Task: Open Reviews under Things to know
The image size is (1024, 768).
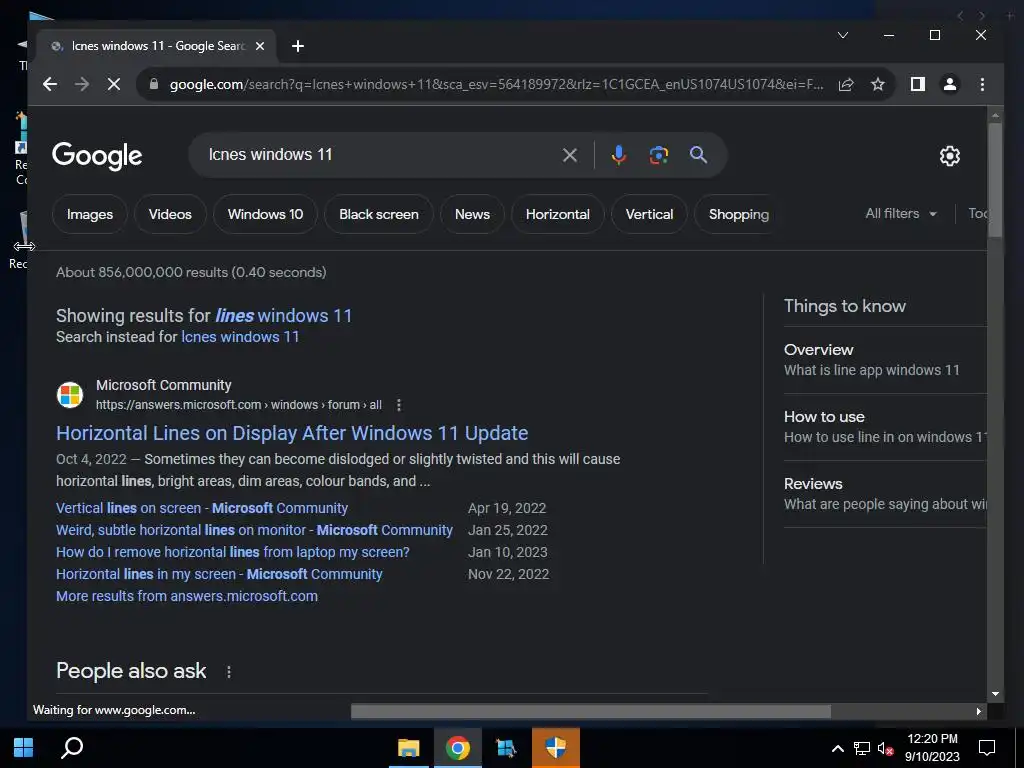Action: [x=885, y=494]
